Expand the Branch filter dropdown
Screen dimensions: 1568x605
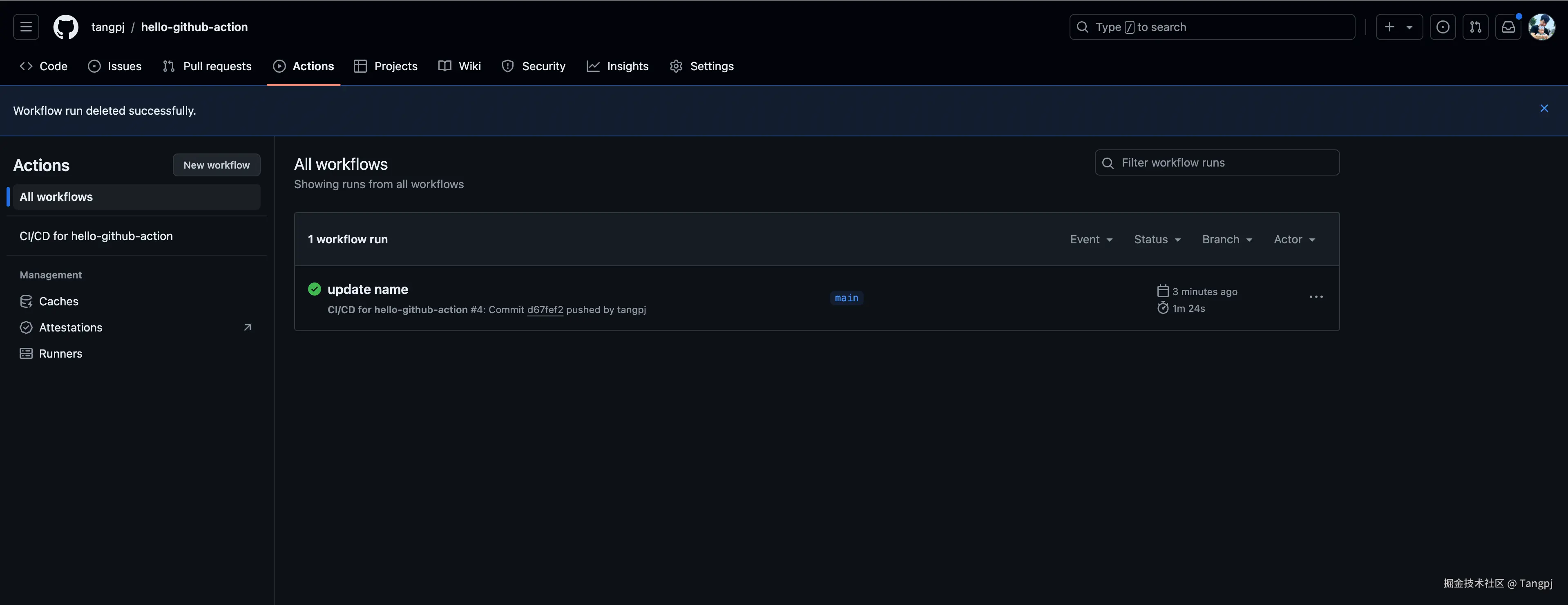[x=1226, y=240]
